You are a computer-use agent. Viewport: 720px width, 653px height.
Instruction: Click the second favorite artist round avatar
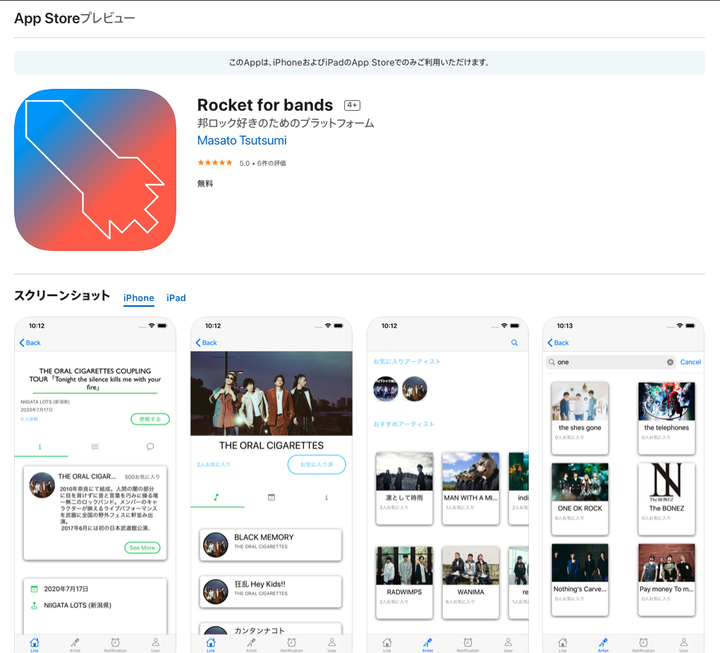click(415, 388)
